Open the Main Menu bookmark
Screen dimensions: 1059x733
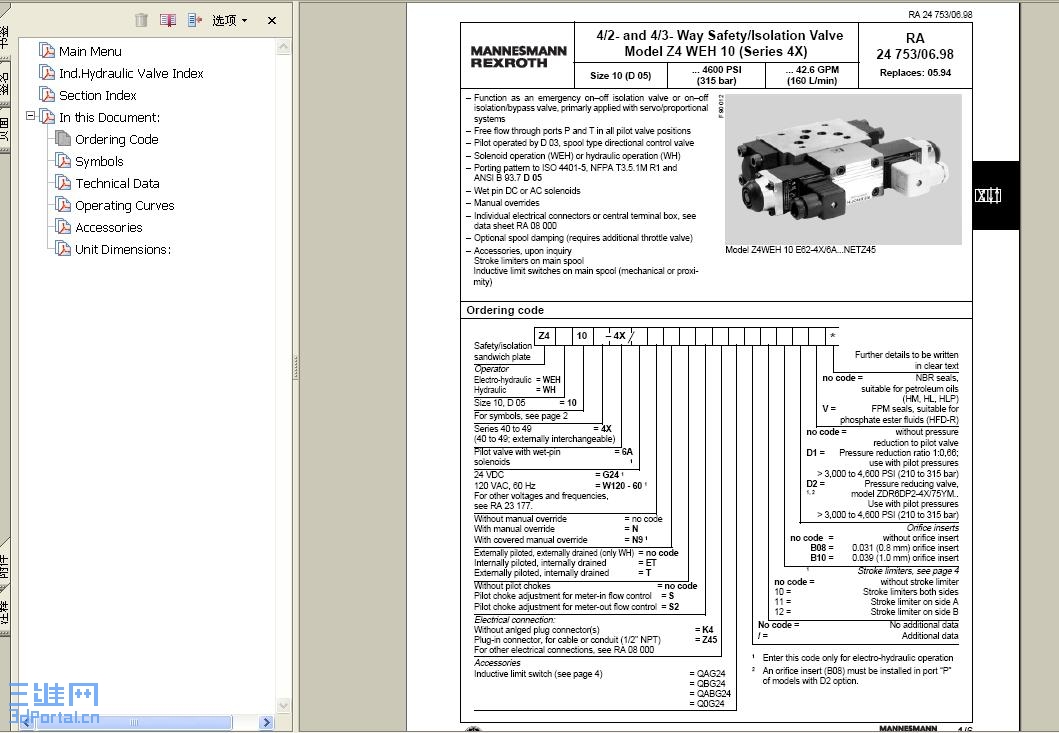coord(90,51)
